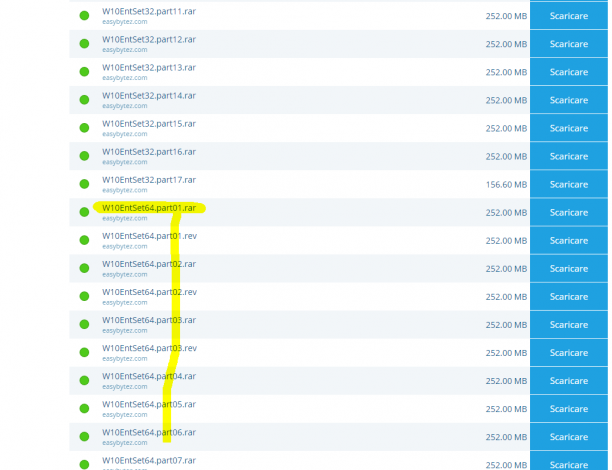
Task: Click green status dot of W10EntSet64.part03.rev
Action: (84, 352)
